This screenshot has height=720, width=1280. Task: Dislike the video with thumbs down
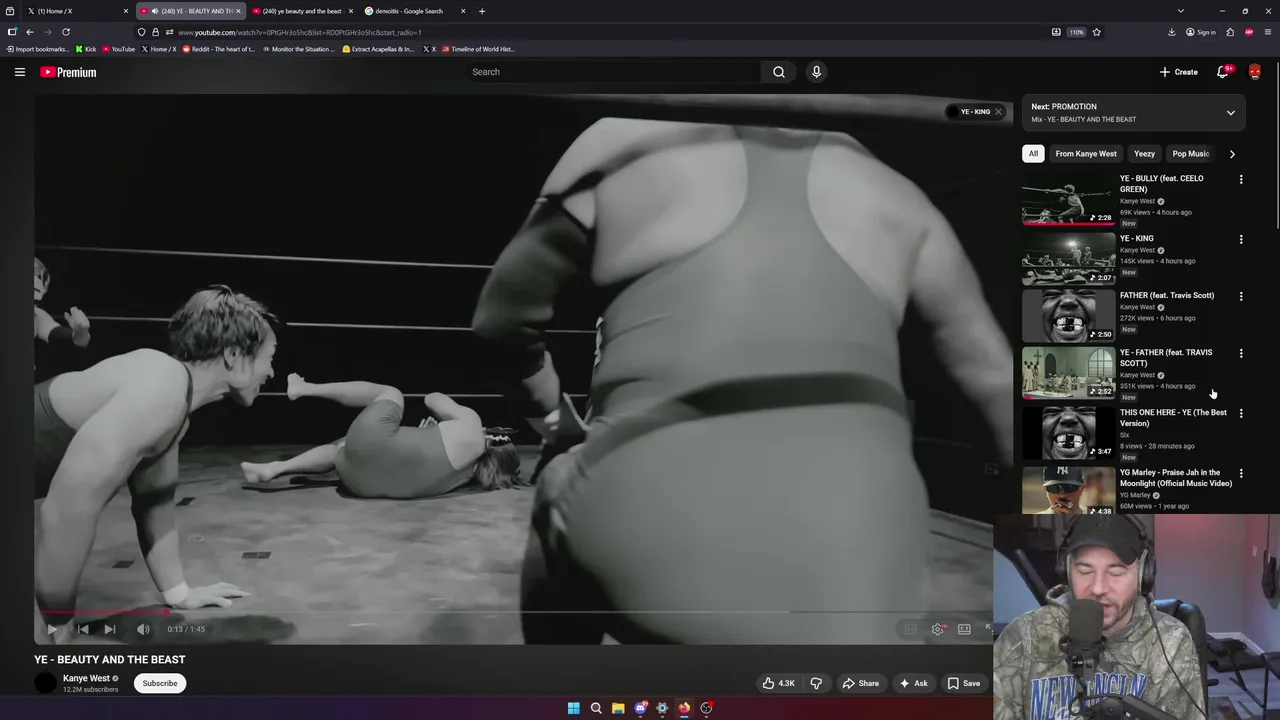coord(816,683)
